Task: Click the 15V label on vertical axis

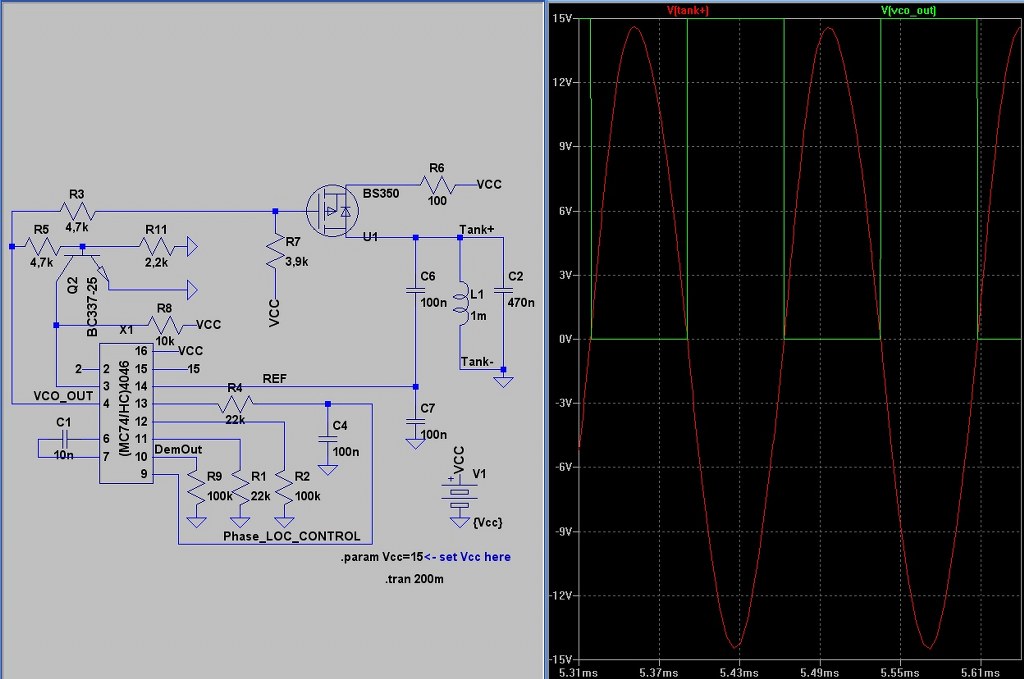Action: tap(560, 18)
